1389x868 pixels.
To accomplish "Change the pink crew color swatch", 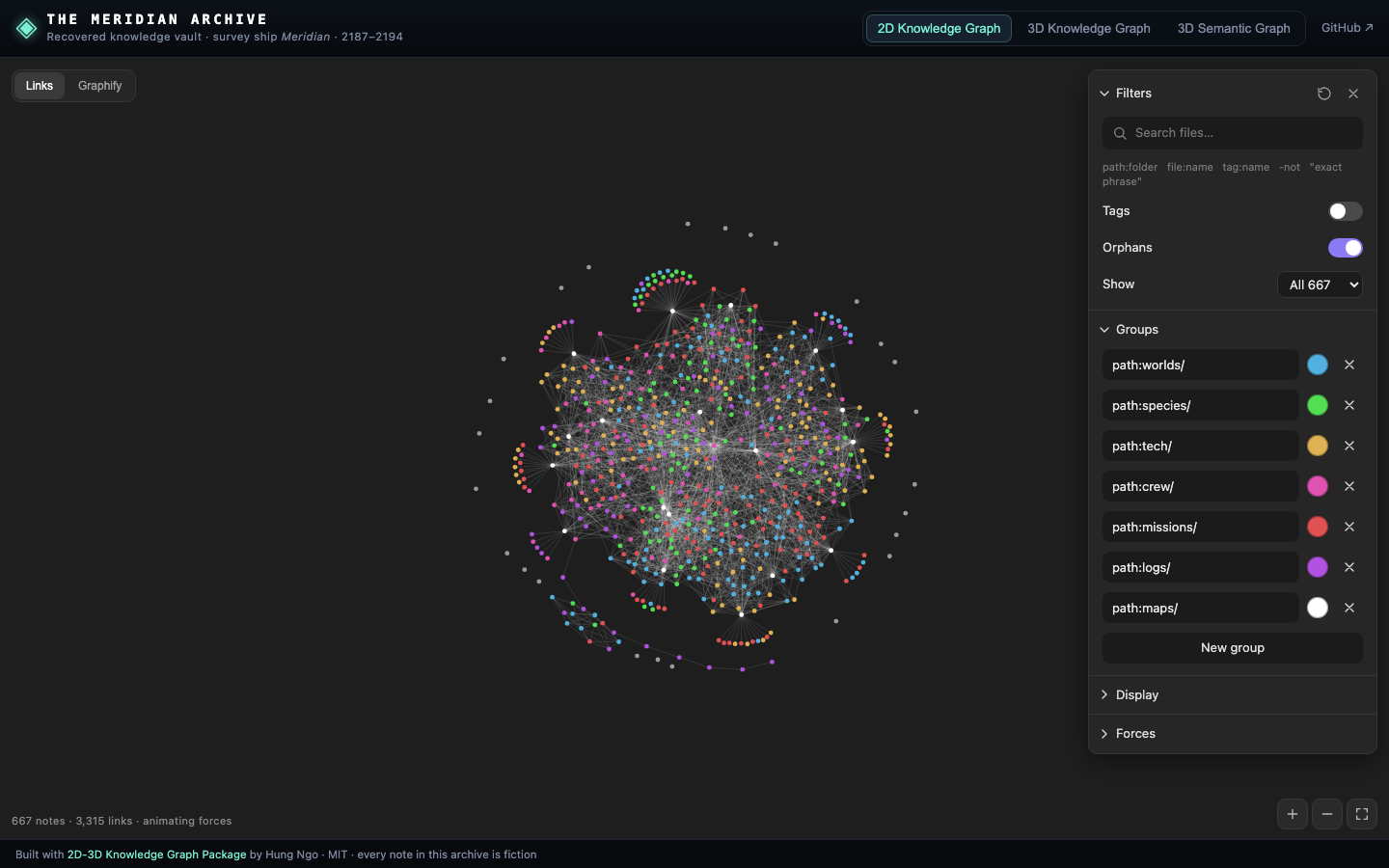I will tap(1318, 486).
